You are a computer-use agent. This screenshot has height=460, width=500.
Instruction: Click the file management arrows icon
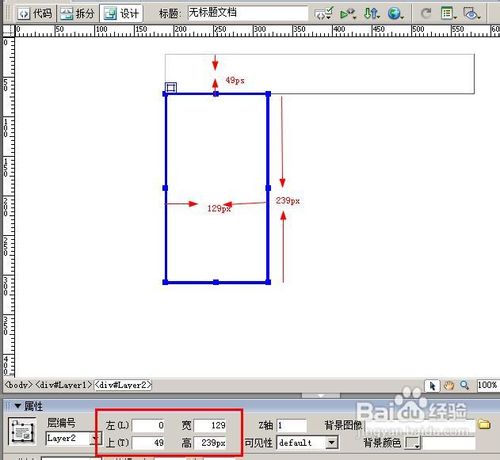[x=371, y=14]
